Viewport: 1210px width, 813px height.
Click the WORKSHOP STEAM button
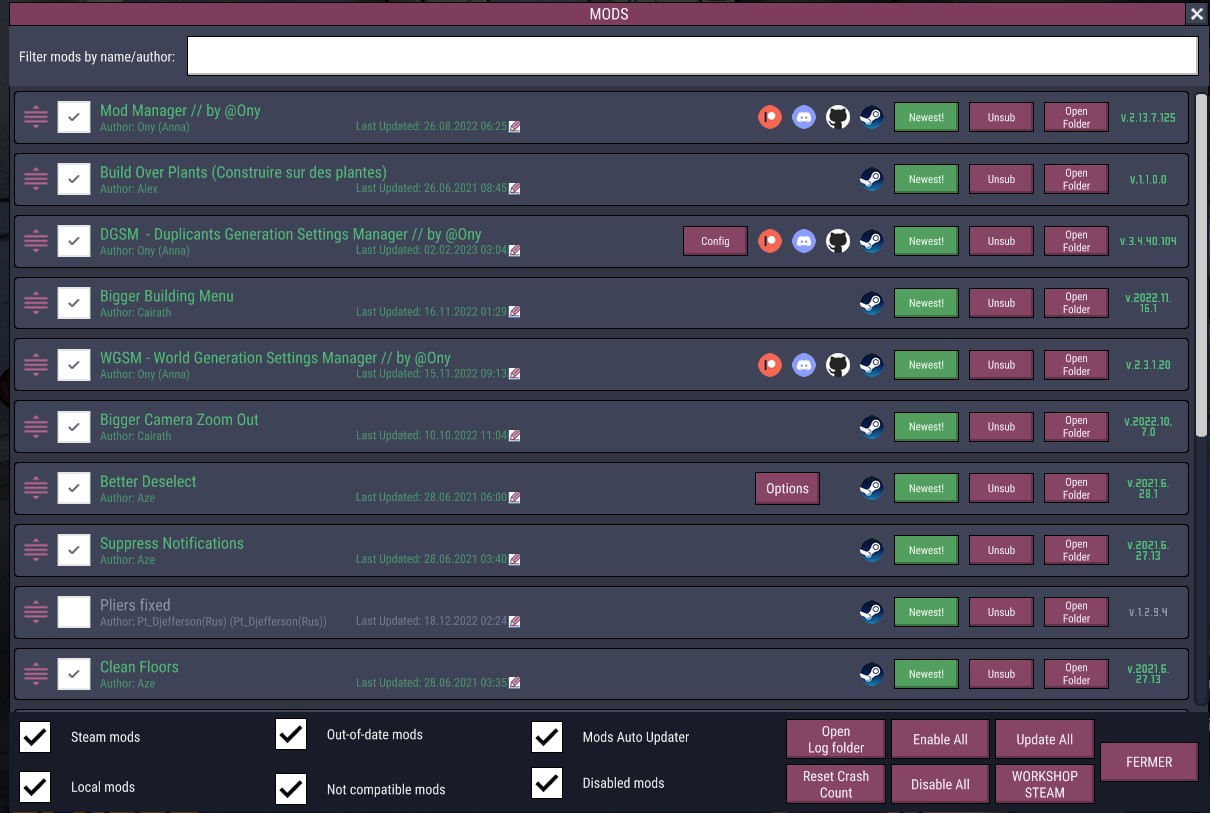[x=1044, y=784]
